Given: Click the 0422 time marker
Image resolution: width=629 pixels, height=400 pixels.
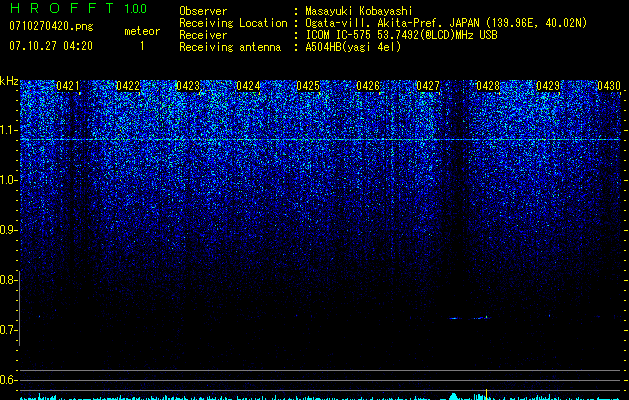Looking at the screenshot, I should pos(128,86).
